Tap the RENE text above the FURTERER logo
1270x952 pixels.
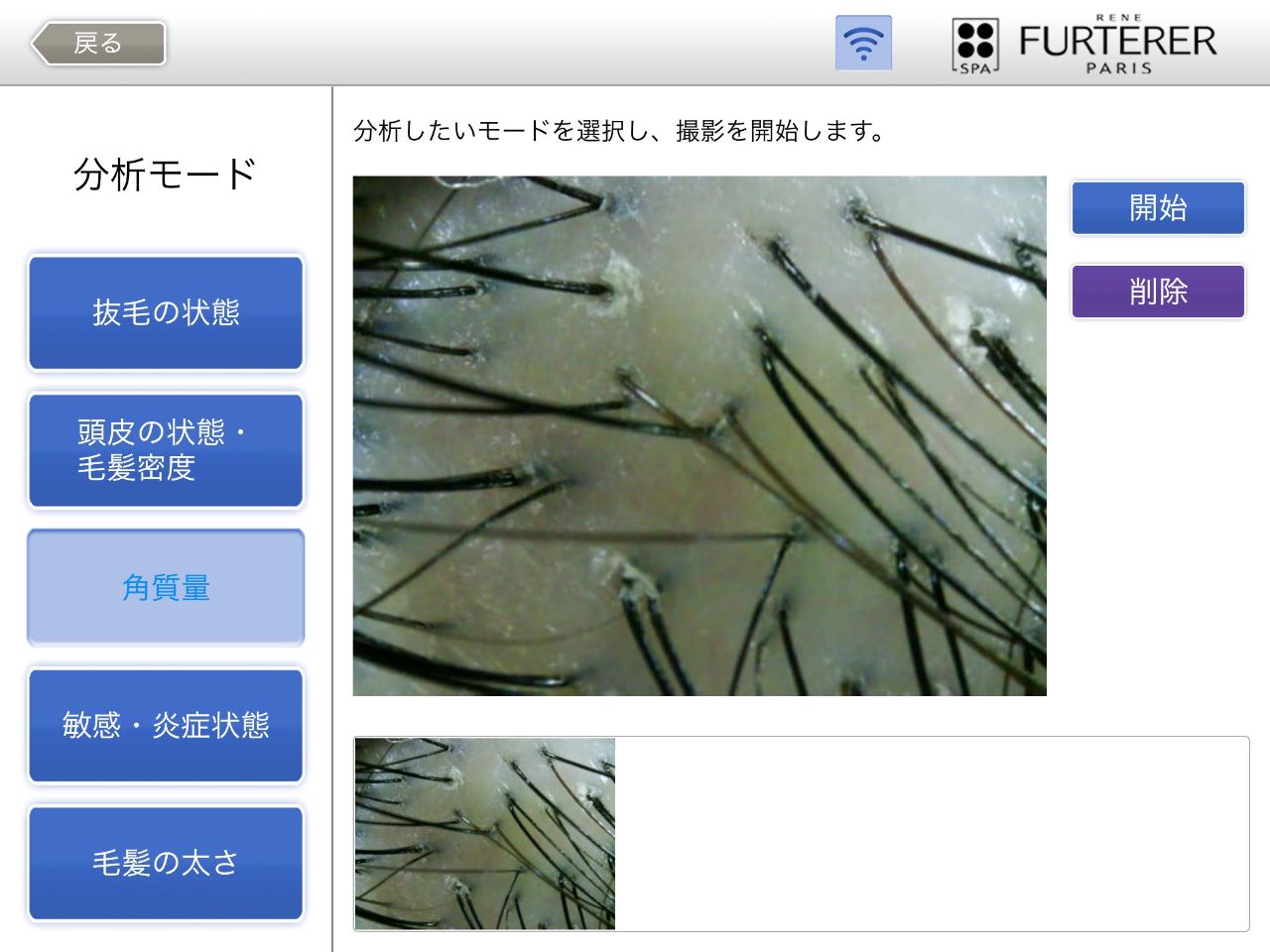(x=1118, y=18)
